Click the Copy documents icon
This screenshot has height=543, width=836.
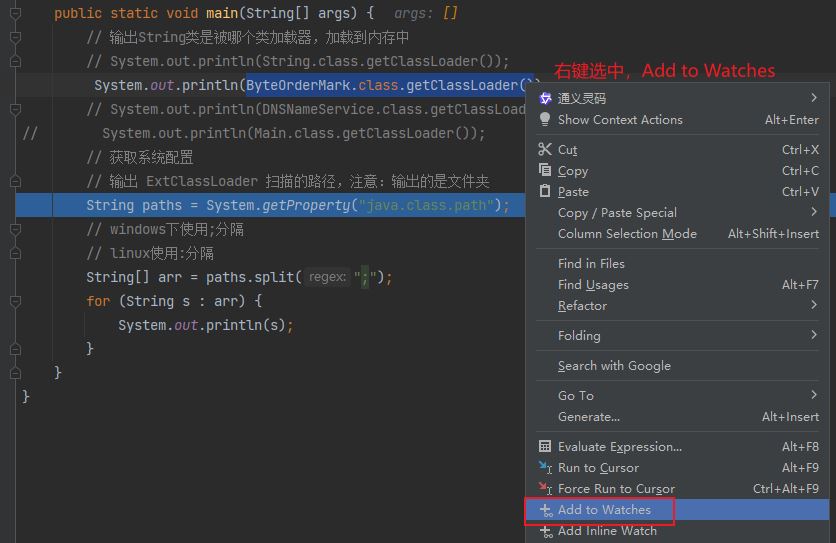(x=545, y=170)
